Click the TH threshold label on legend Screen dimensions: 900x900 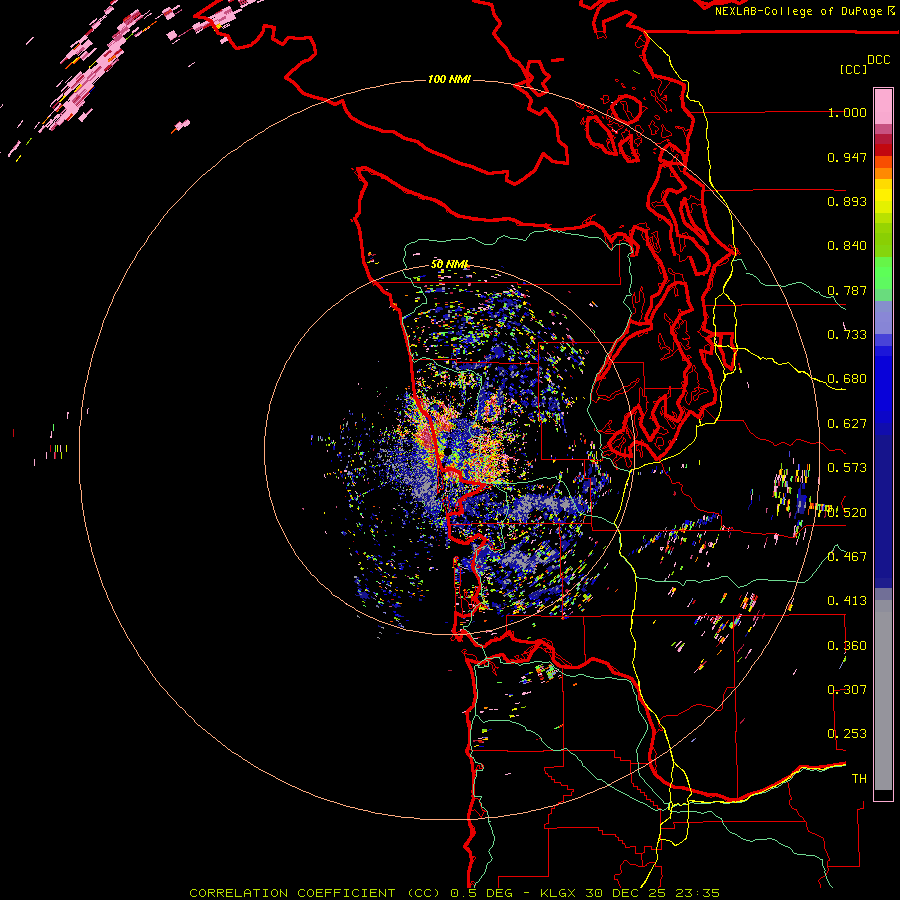click(859, 779)
